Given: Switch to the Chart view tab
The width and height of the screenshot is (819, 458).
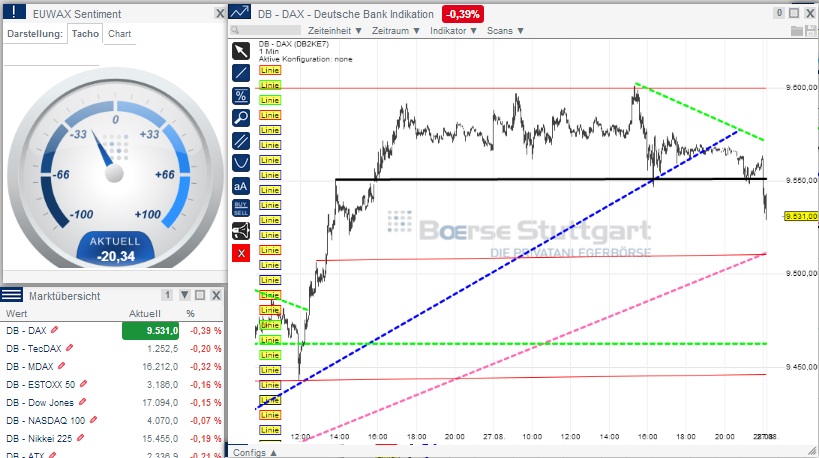Looking at the screenshot, I should coord(120,33).
